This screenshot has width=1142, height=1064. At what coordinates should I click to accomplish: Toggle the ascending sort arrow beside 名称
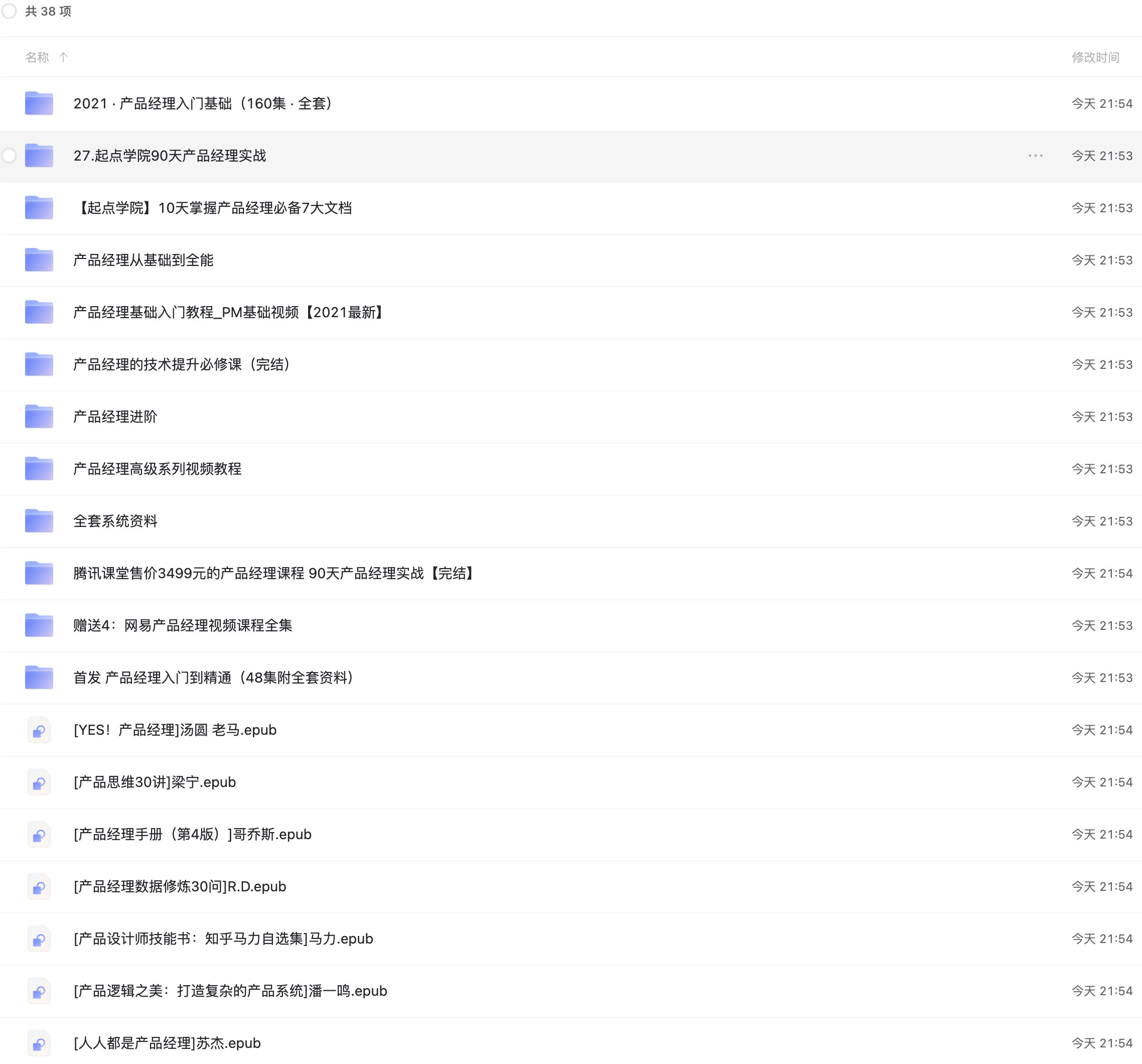(x=63, y=57)
